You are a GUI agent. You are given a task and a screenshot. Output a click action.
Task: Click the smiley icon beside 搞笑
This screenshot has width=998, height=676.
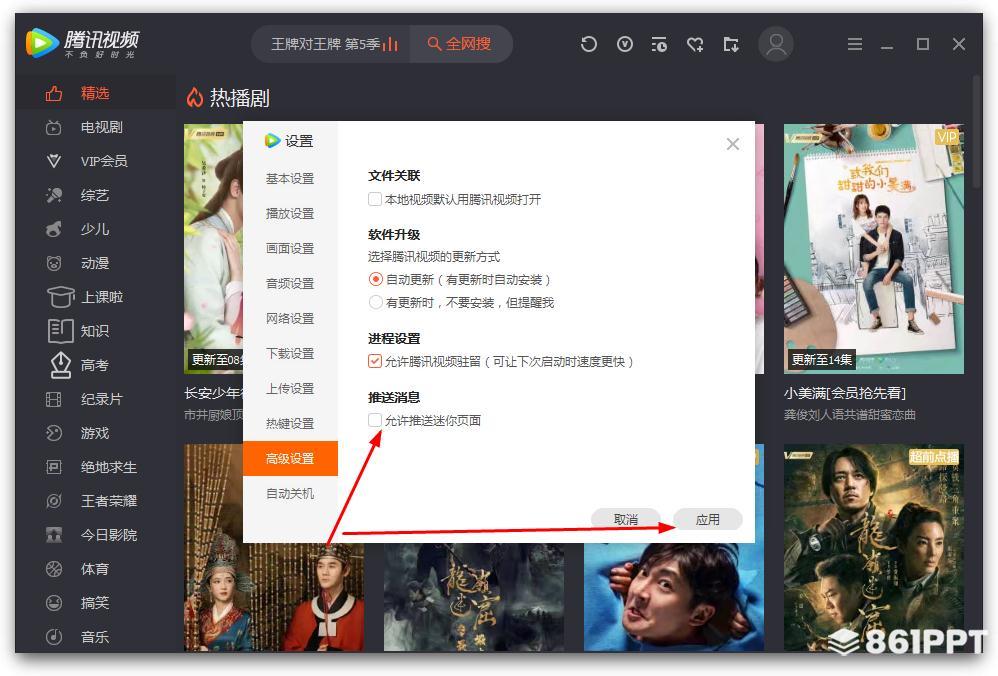pos(54,603)
